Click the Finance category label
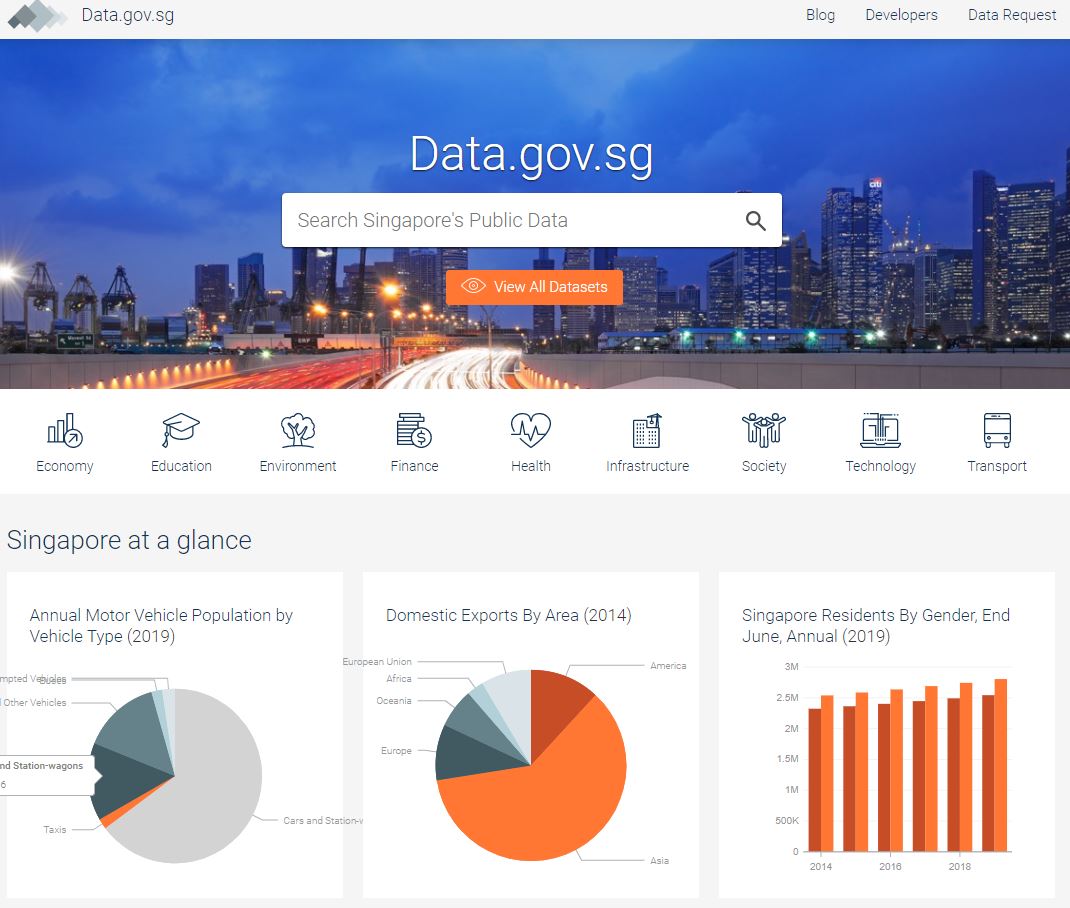The image size is (1070, 908). click(x=414, y=466)
